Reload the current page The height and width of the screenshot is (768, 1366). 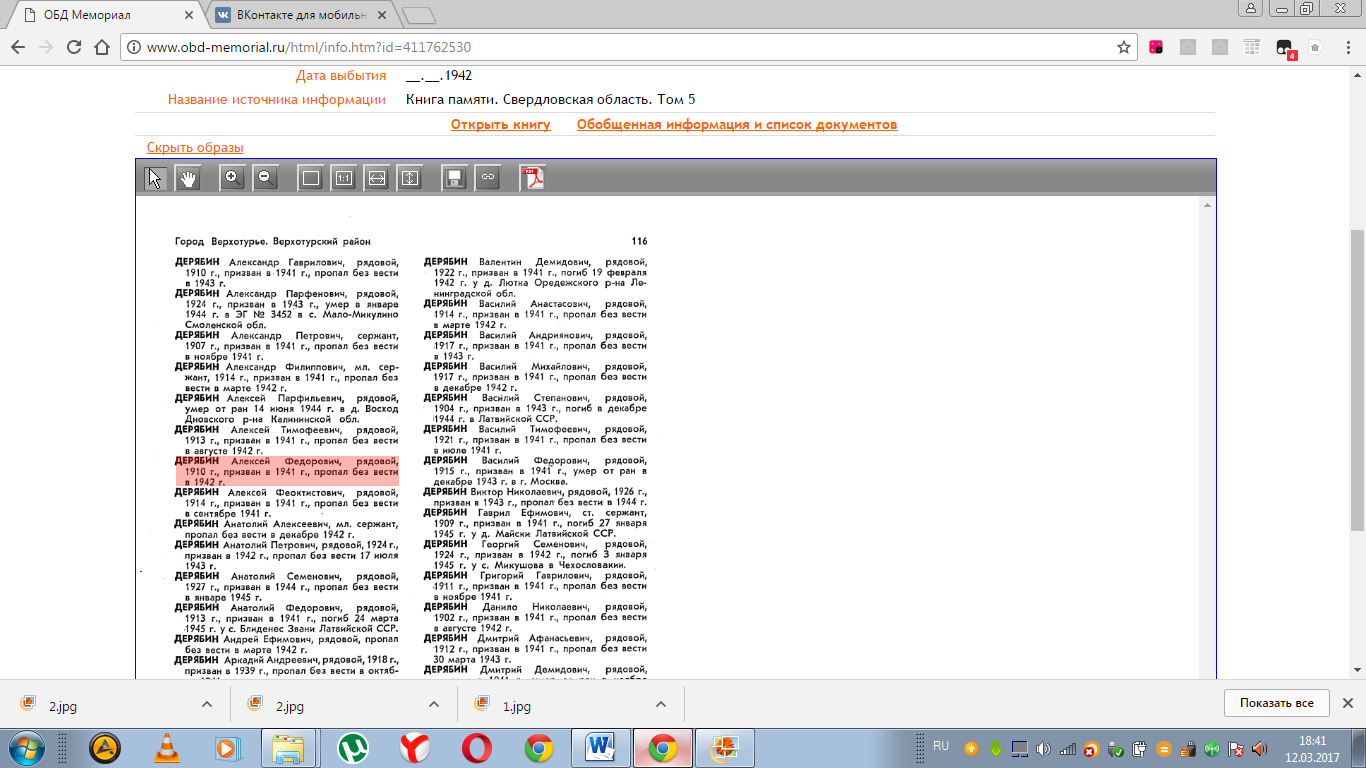pyautogui.click(x=73, y=47)
